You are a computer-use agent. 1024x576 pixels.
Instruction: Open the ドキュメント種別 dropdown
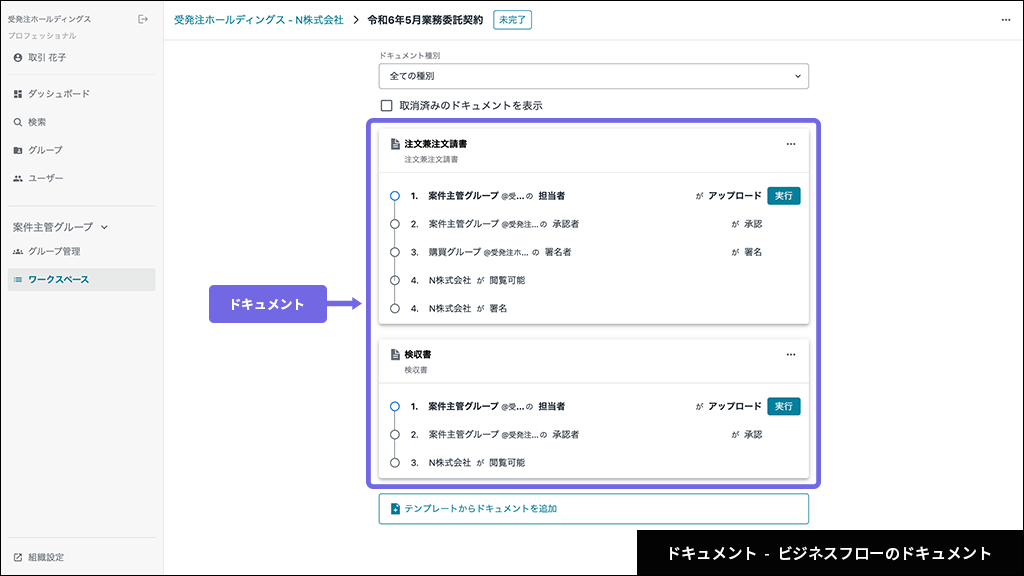click(594, 76)
